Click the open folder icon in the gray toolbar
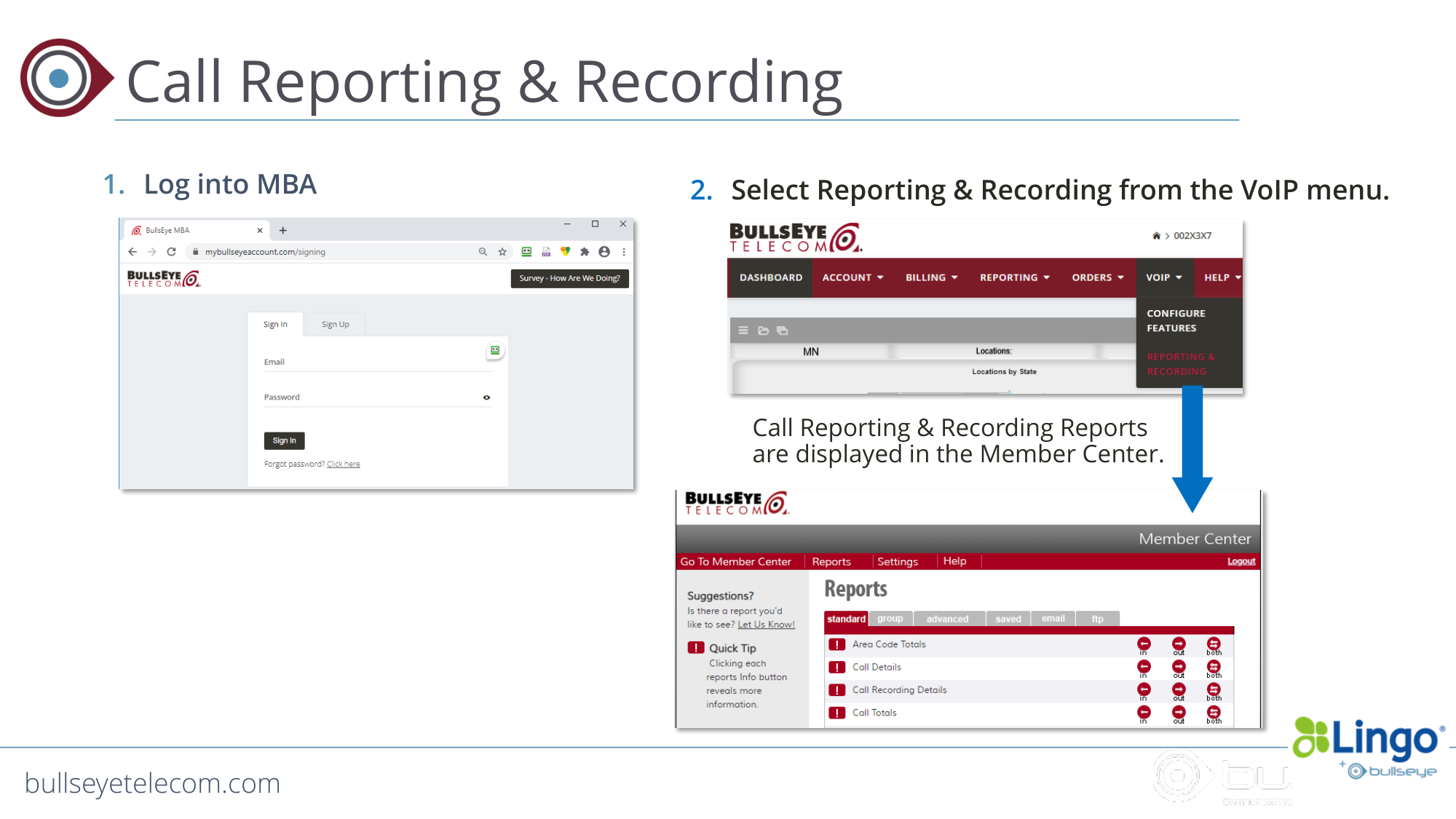The height and width of the screenshot is (819, 1456). click(763, 331)
